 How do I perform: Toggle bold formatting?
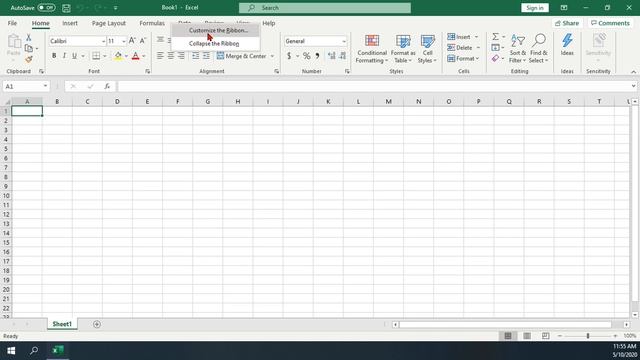click(54, 56)
